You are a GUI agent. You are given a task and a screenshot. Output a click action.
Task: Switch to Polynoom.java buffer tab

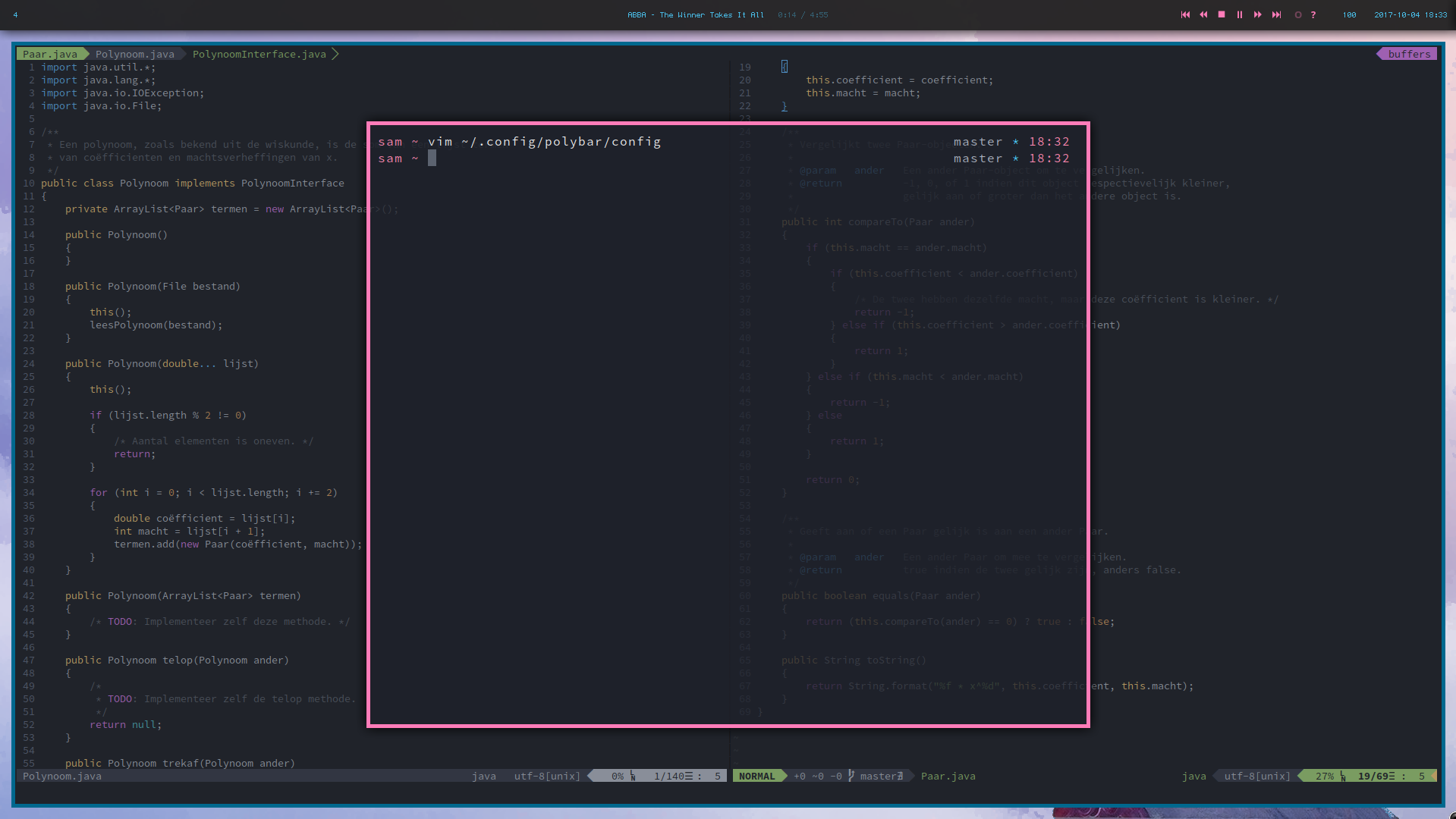[134, 54]
